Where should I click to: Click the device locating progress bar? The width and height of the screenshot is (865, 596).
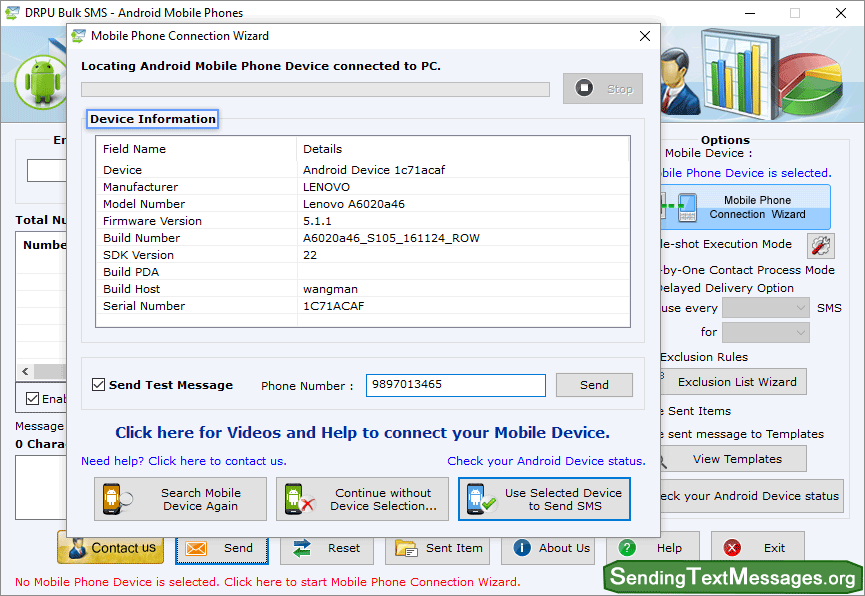coord(316,89)
